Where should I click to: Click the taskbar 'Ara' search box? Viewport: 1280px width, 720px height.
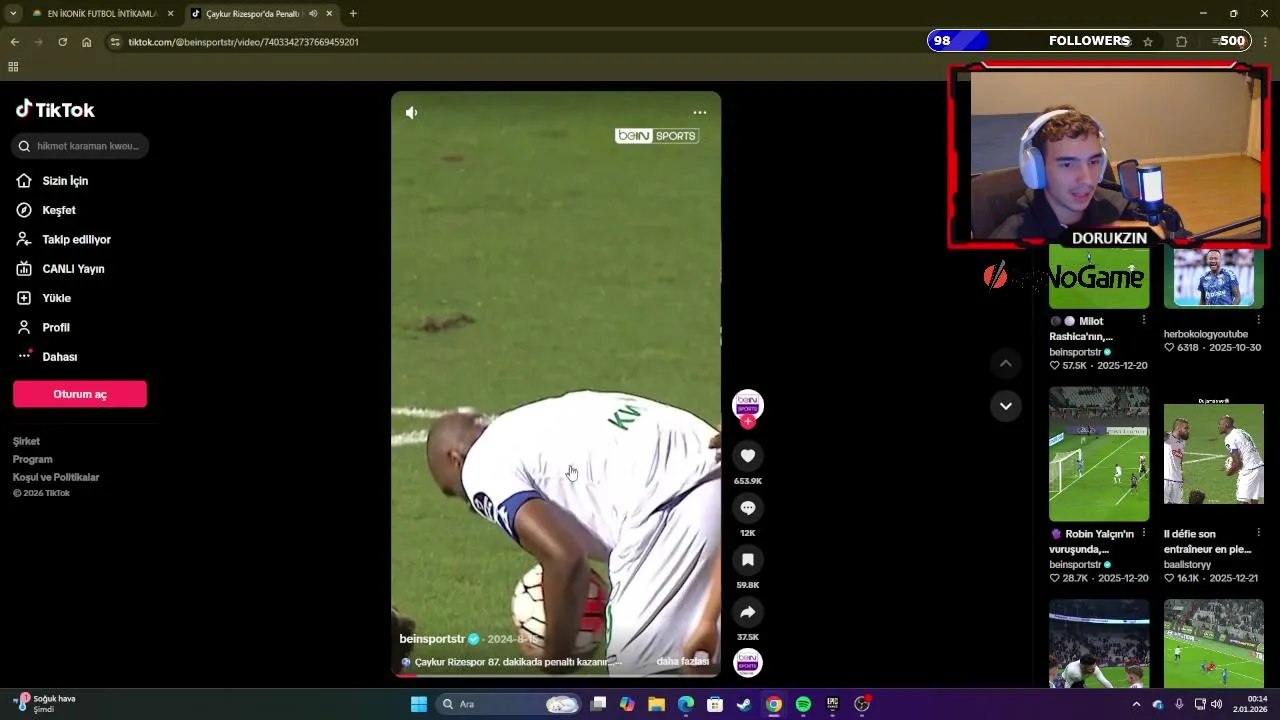pos(508,704)
